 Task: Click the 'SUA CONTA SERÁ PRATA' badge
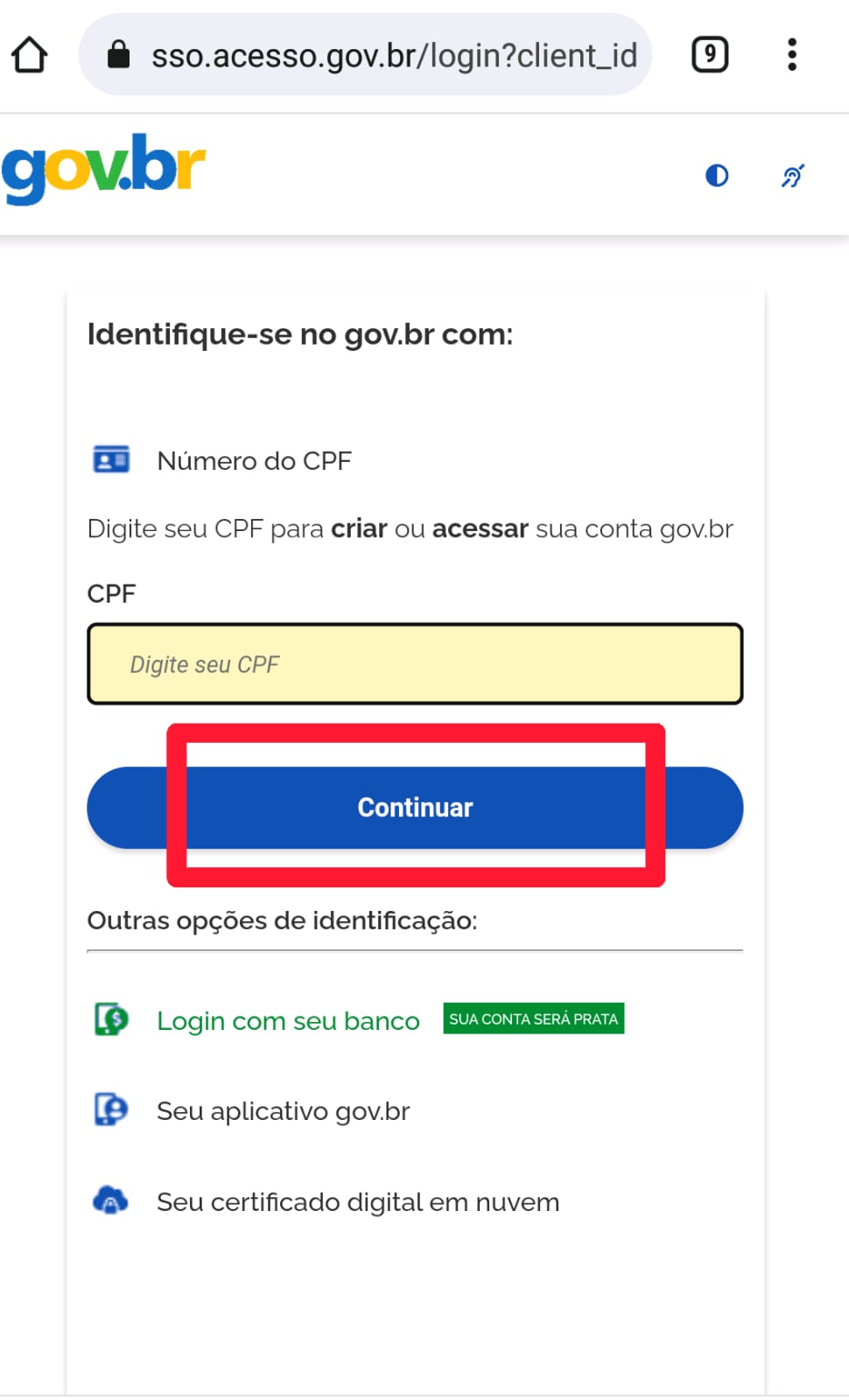tap(533, 1018)
